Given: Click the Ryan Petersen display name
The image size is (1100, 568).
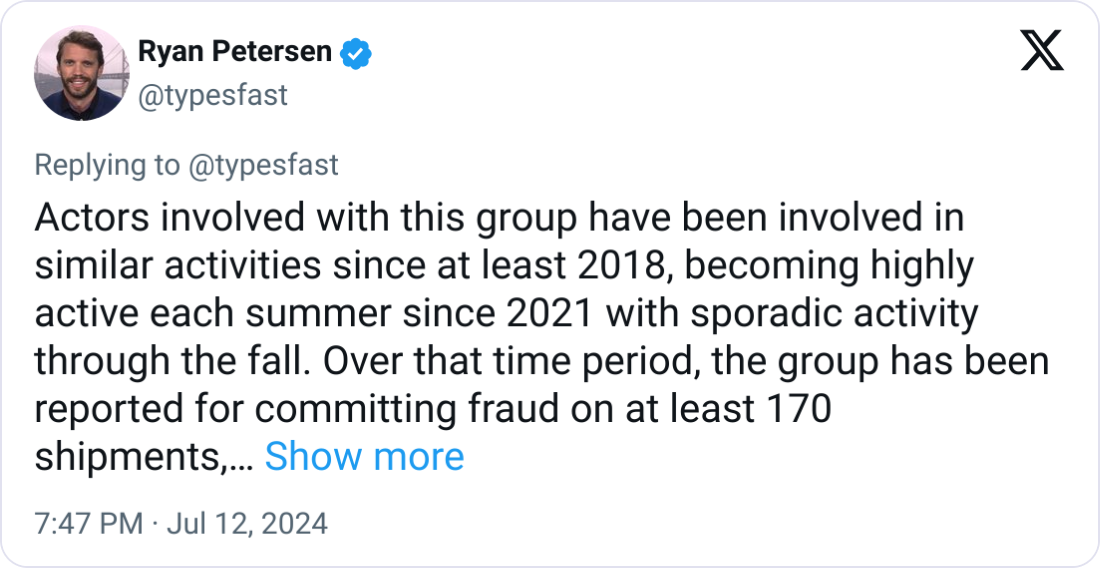Looking at the screenshot, I should pos(235,52).
